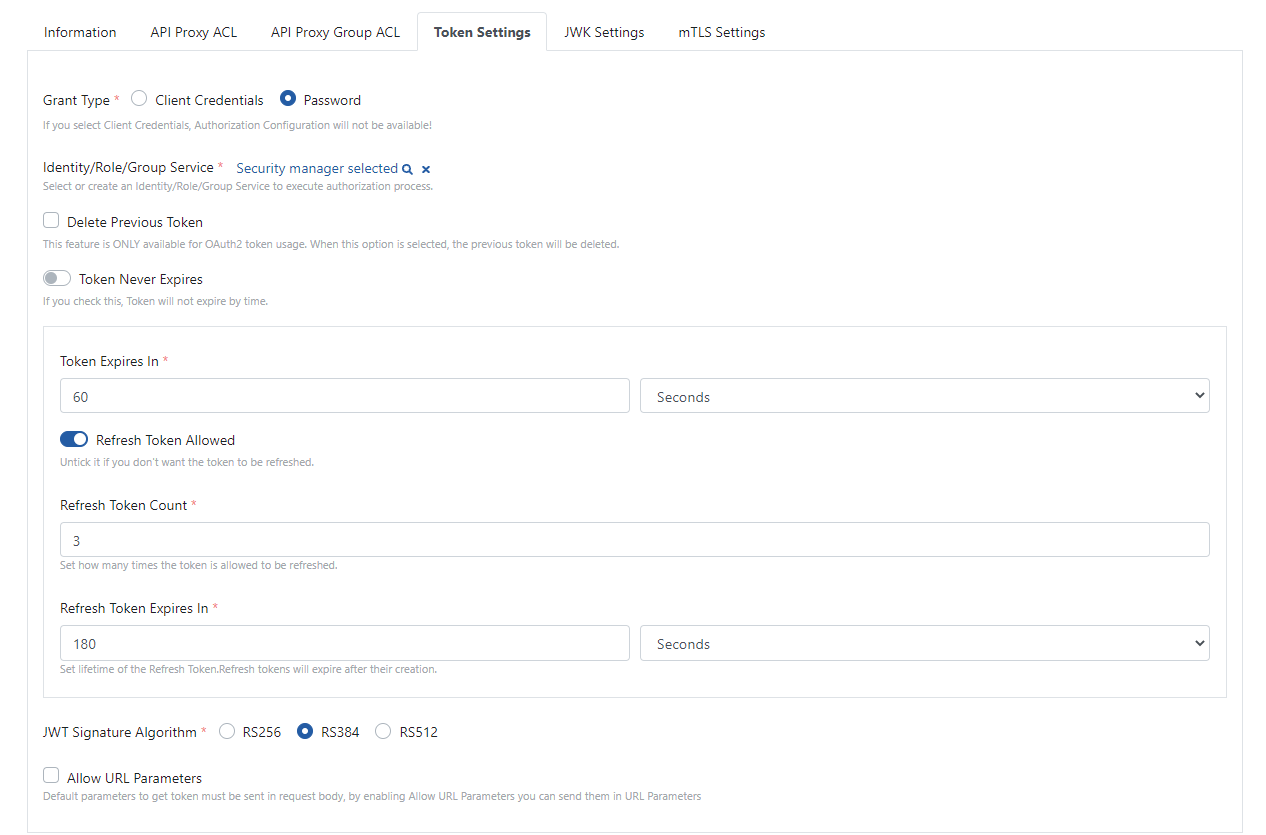1266x835 pixels.
Task: Click the Token Expires In value field
Action: [344, 397]
